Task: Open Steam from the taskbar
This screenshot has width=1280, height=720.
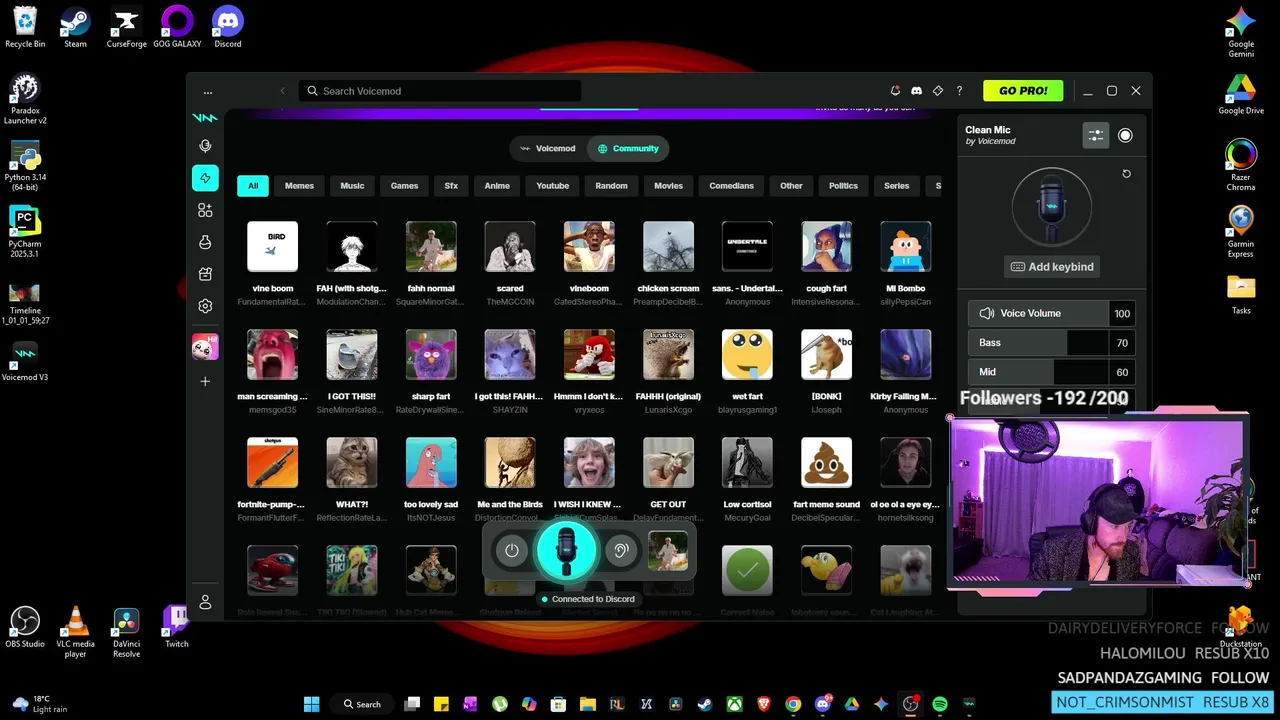Action: click(705, 704)
